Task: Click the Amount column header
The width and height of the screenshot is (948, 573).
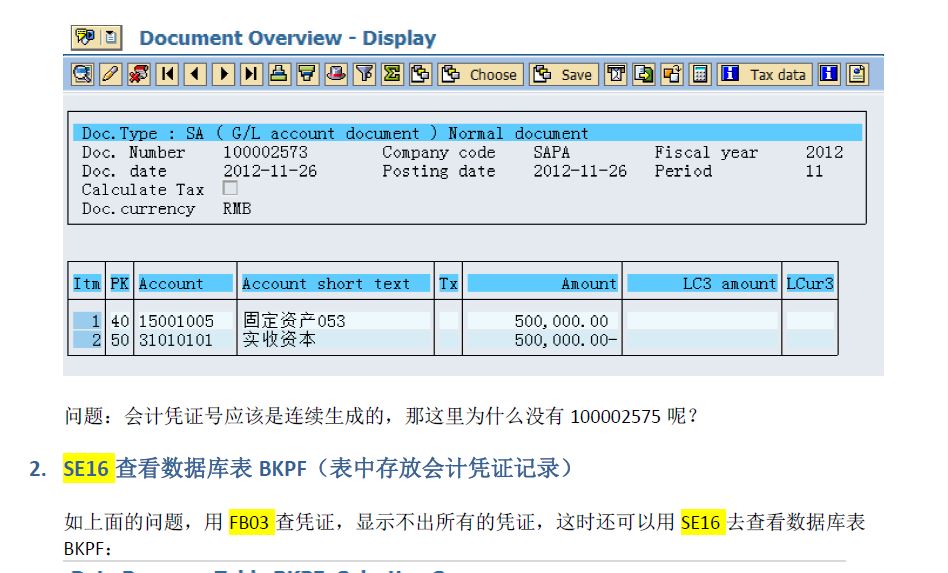Action: coord(542,283)
